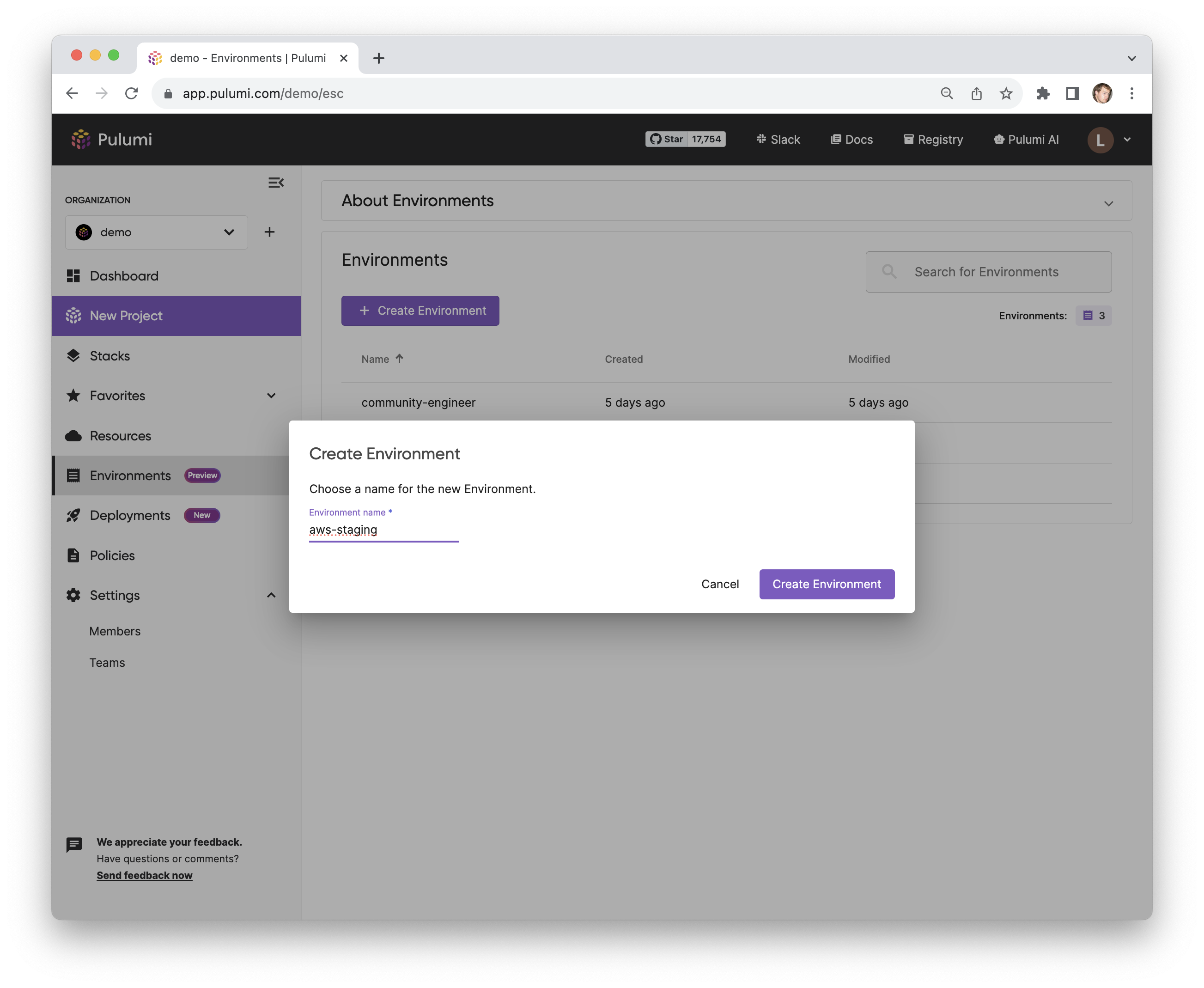The width and height of the screenshot is (1204, 988).
Task: Click the GitHub Star button
Action: click(x=666, y=140)
